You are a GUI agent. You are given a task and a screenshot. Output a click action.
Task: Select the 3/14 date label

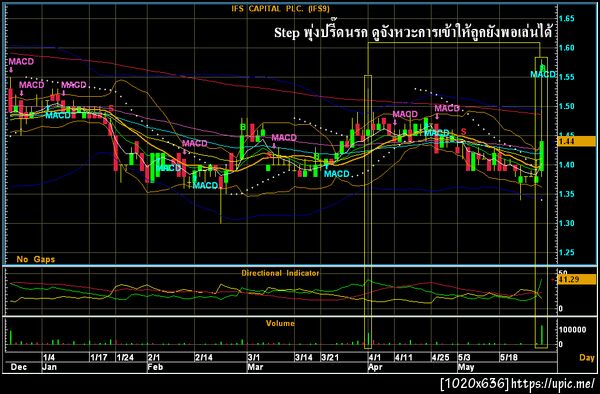(x=303, y=357)
